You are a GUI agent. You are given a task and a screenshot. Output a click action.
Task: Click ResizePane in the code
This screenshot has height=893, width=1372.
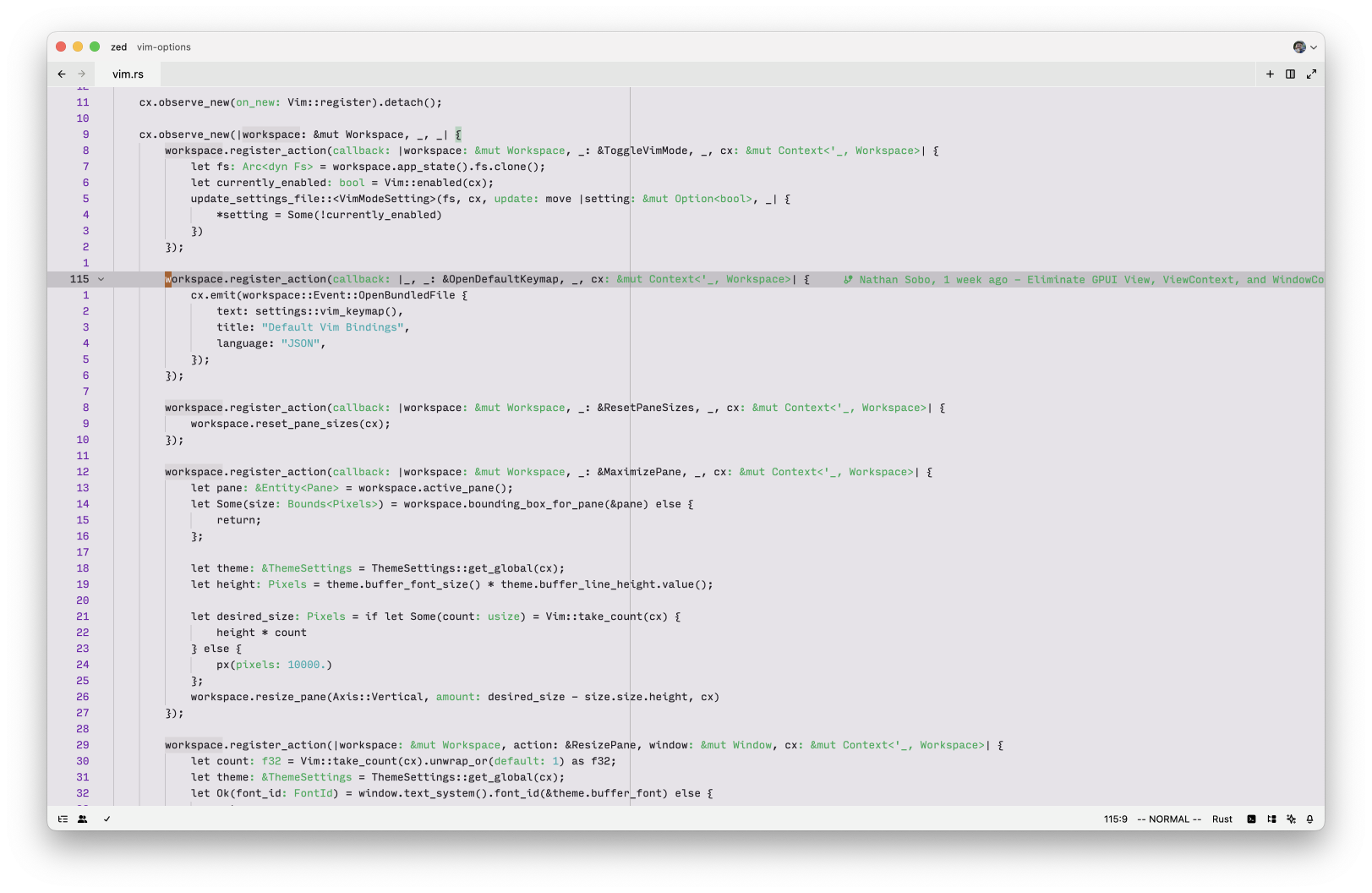pos(604,745)
